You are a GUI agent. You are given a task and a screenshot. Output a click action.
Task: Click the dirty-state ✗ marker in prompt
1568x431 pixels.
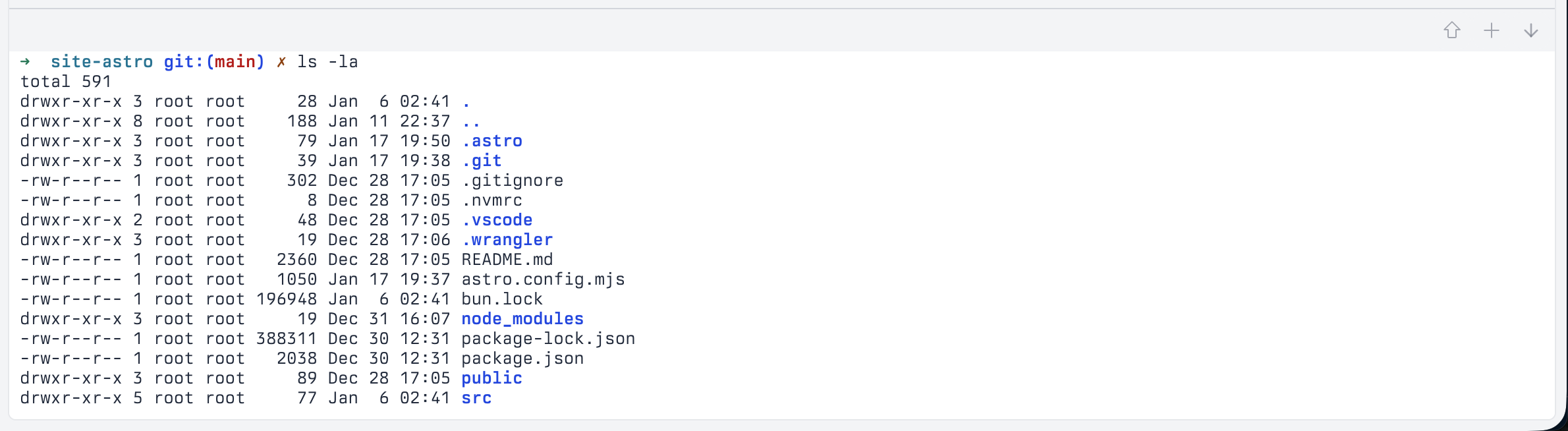coord(281,62)
